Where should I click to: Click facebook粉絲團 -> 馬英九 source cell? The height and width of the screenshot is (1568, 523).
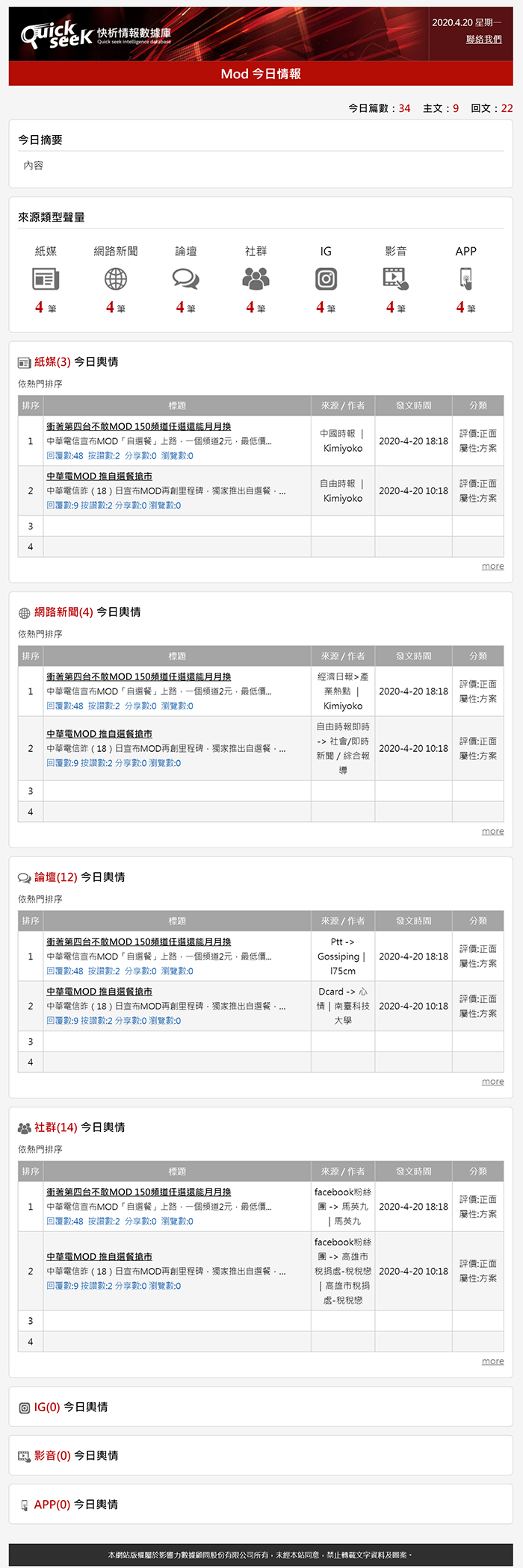coord(343,1207)
